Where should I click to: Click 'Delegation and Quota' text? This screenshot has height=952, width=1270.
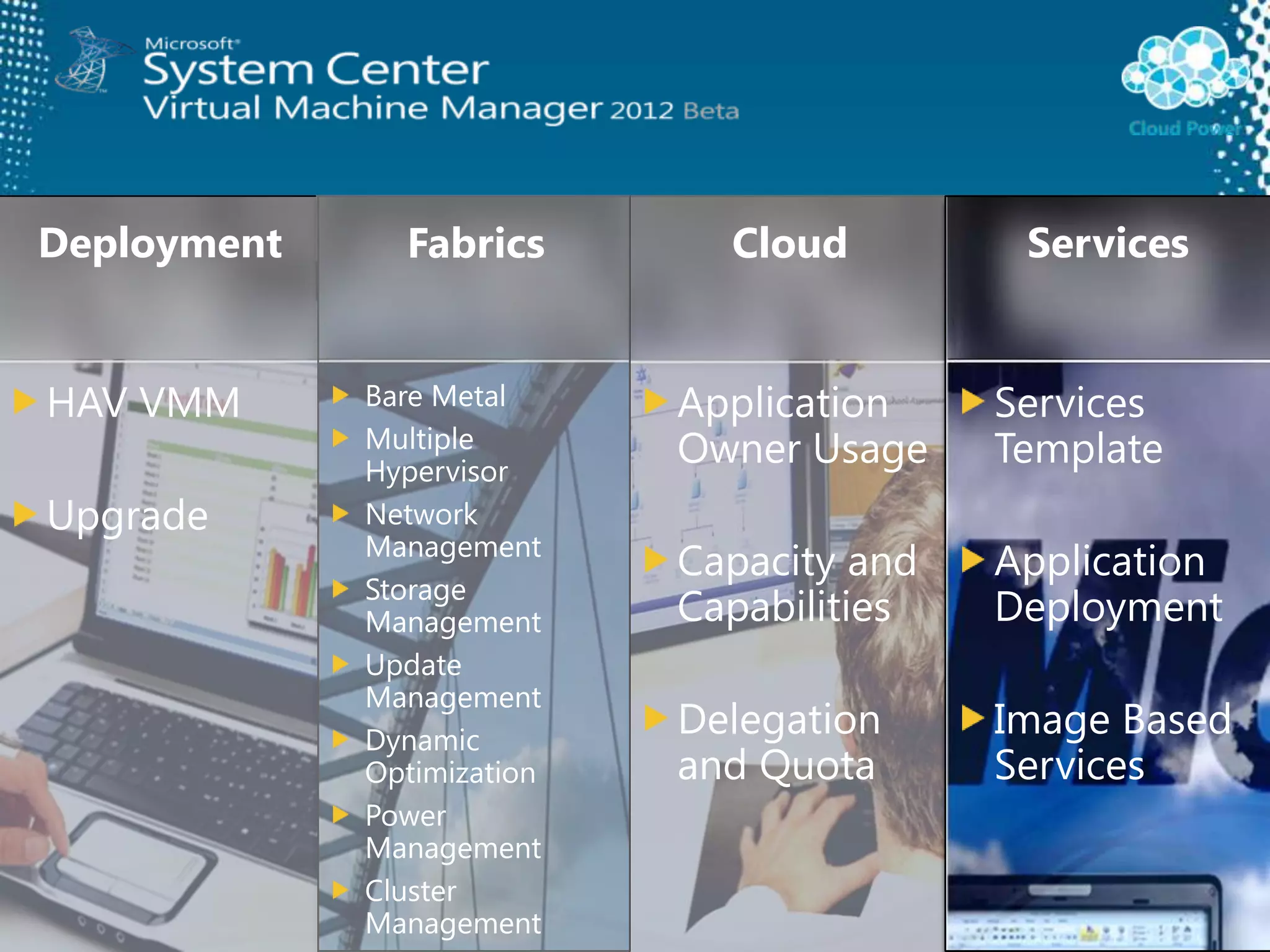point(779,743)
